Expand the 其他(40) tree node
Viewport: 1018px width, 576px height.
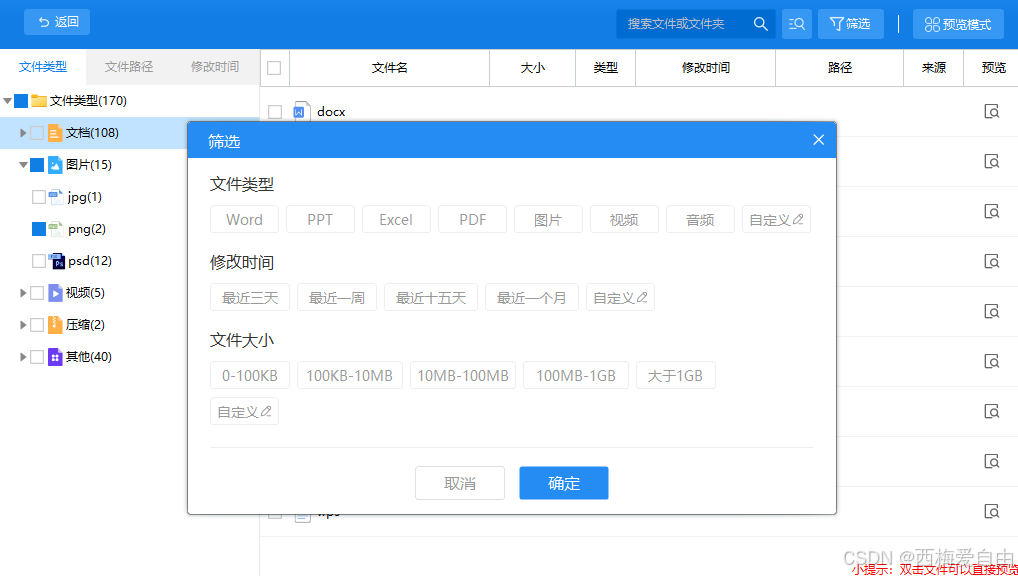23,357
